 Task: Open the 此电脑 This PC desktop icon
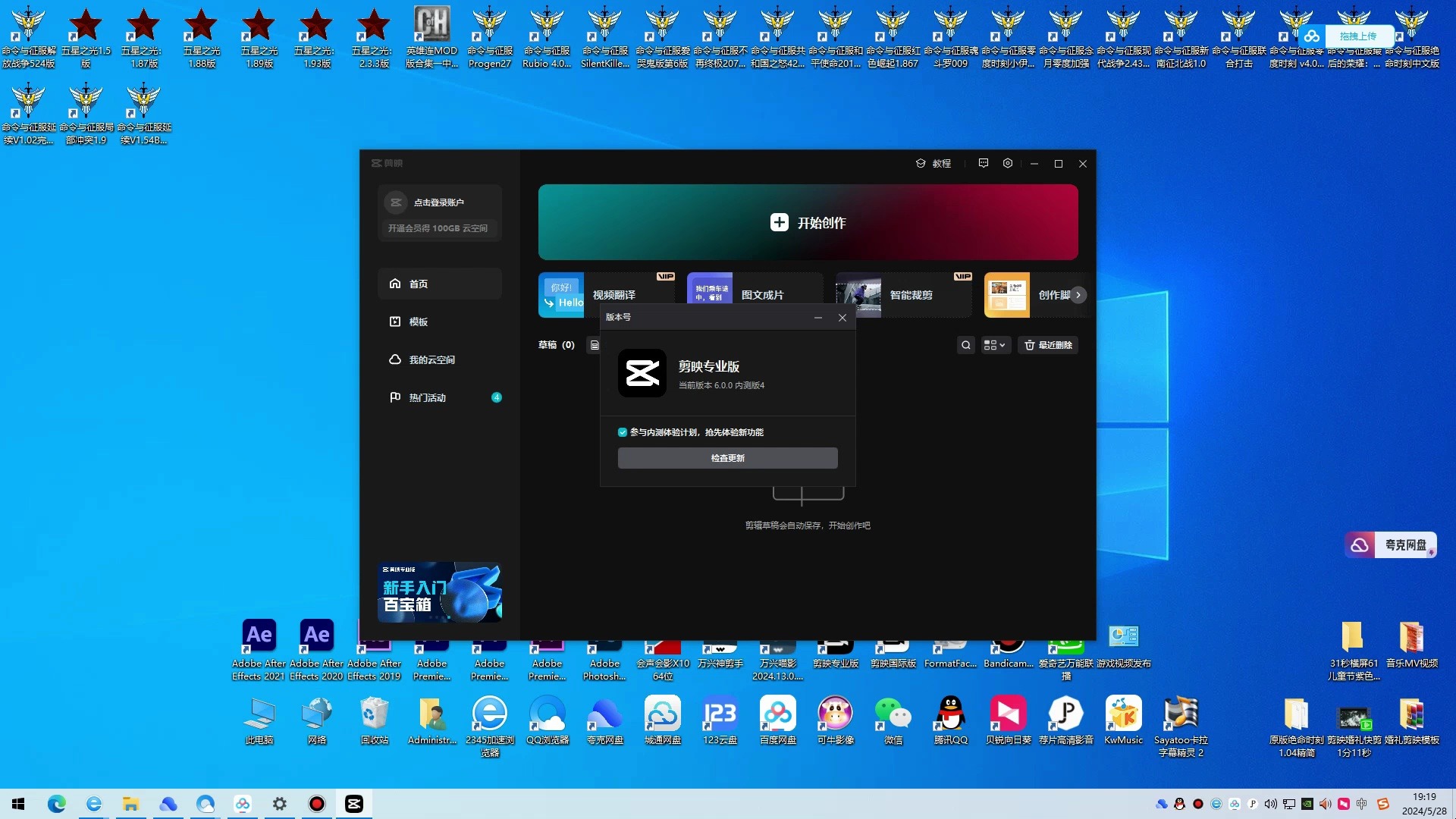point(259,720)
